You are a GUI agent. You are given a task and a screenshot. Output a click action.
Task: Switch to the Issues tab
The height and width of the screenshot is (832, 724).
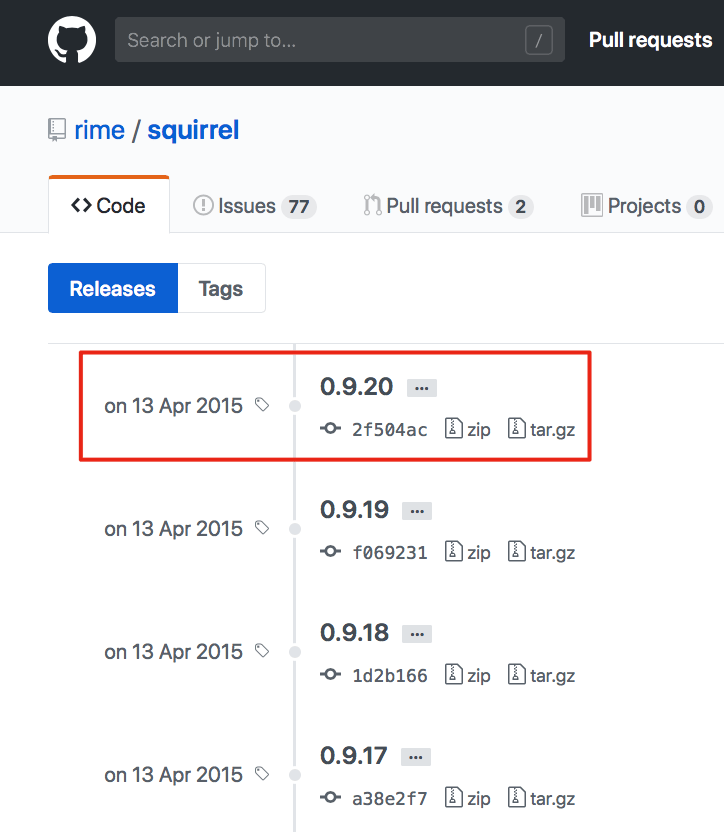click(254, 206)
